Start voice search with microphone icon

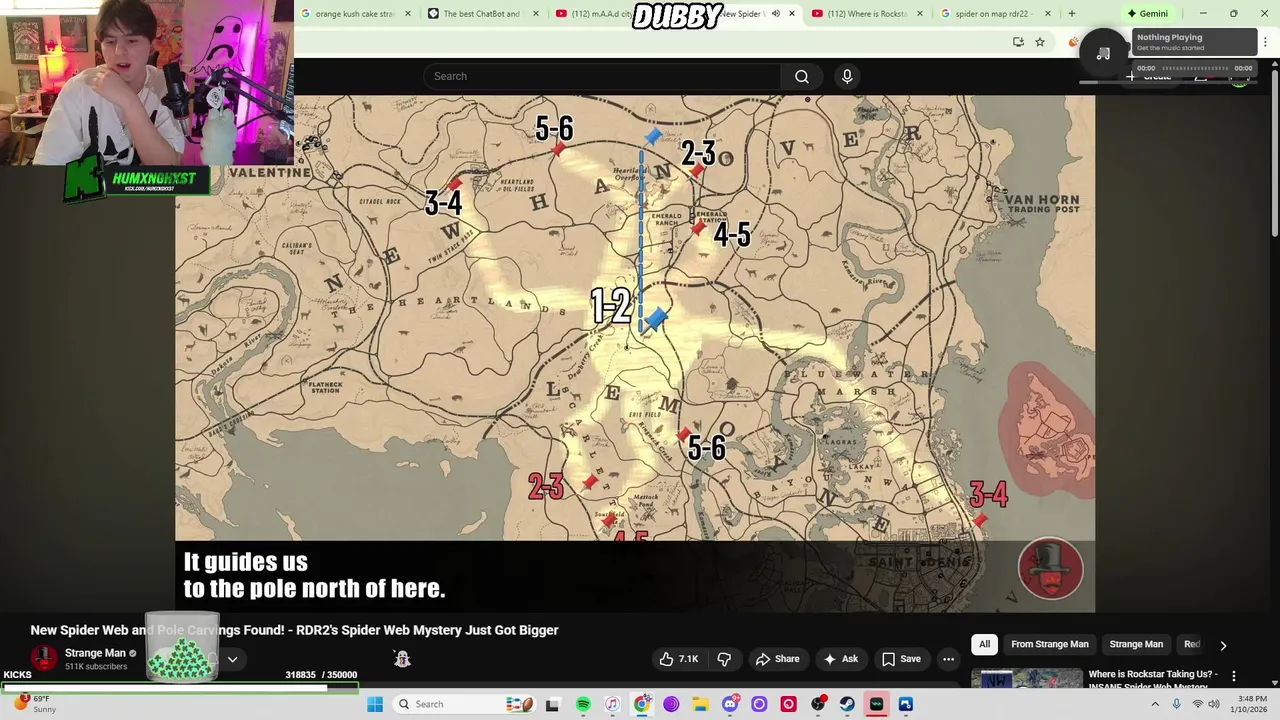pyautogui.click(x=847, y=76)
